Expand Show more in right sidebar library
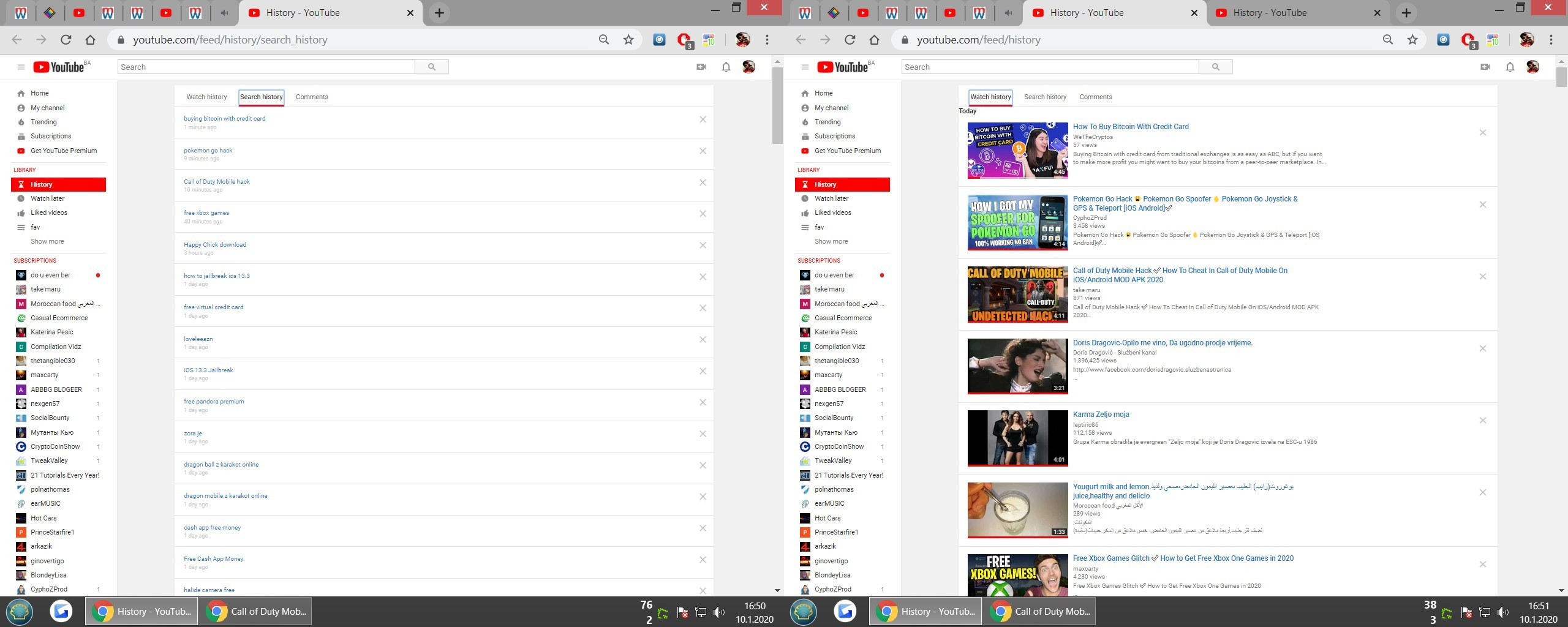 point(831,241)
